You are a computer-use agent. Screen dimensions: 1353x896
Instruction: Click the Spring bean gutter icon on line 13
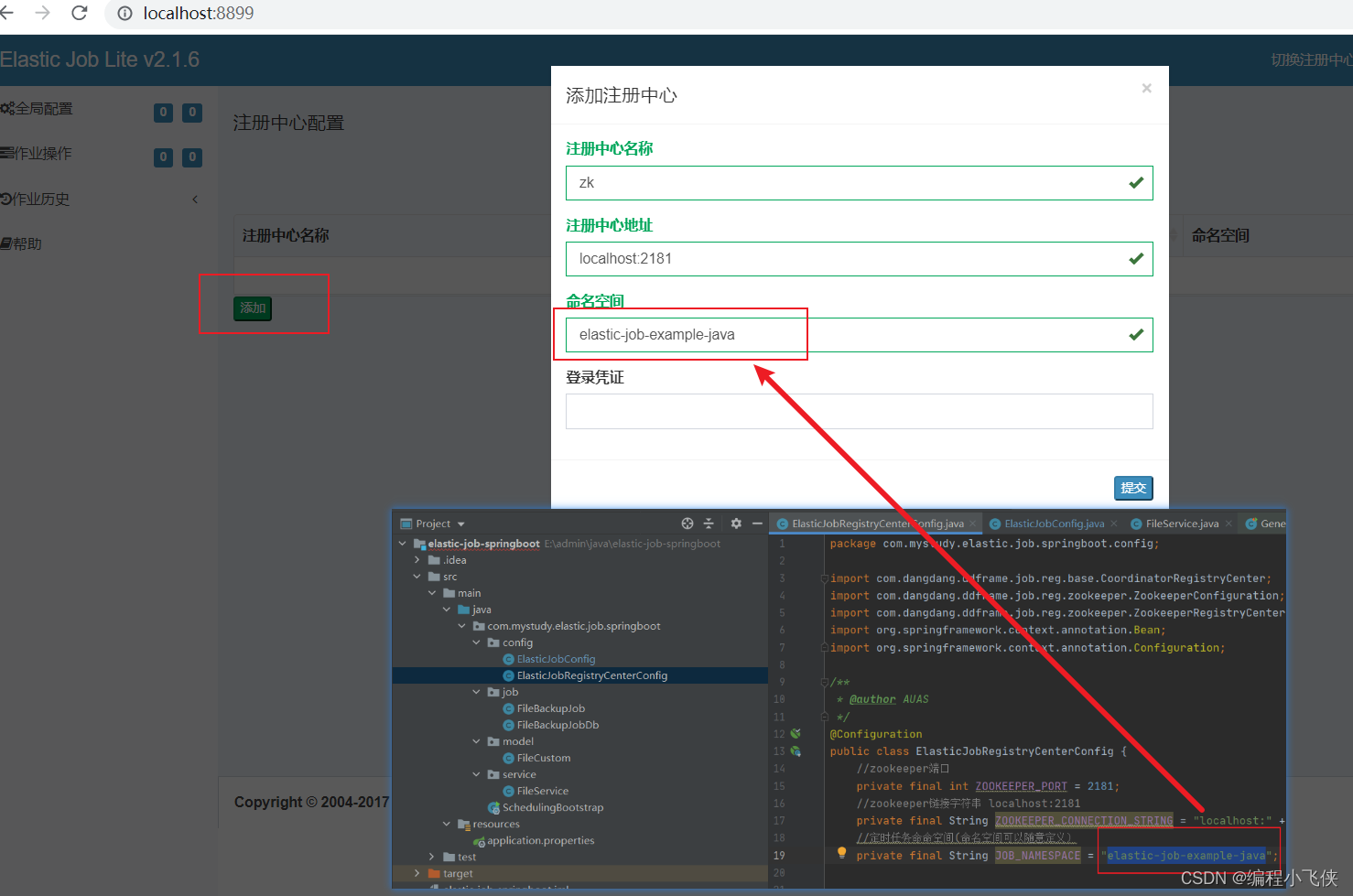point(796,751)
